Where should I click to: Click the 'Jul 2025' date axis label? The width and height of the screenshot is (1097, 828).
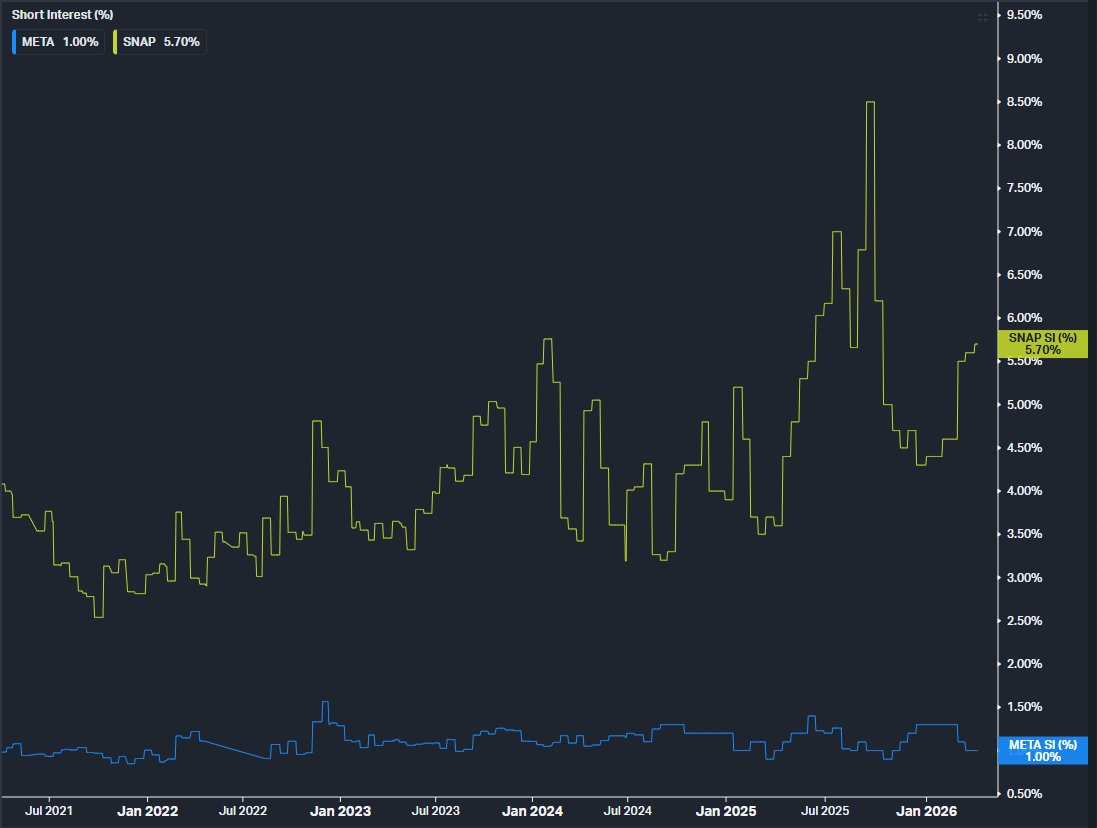[825, 811]
